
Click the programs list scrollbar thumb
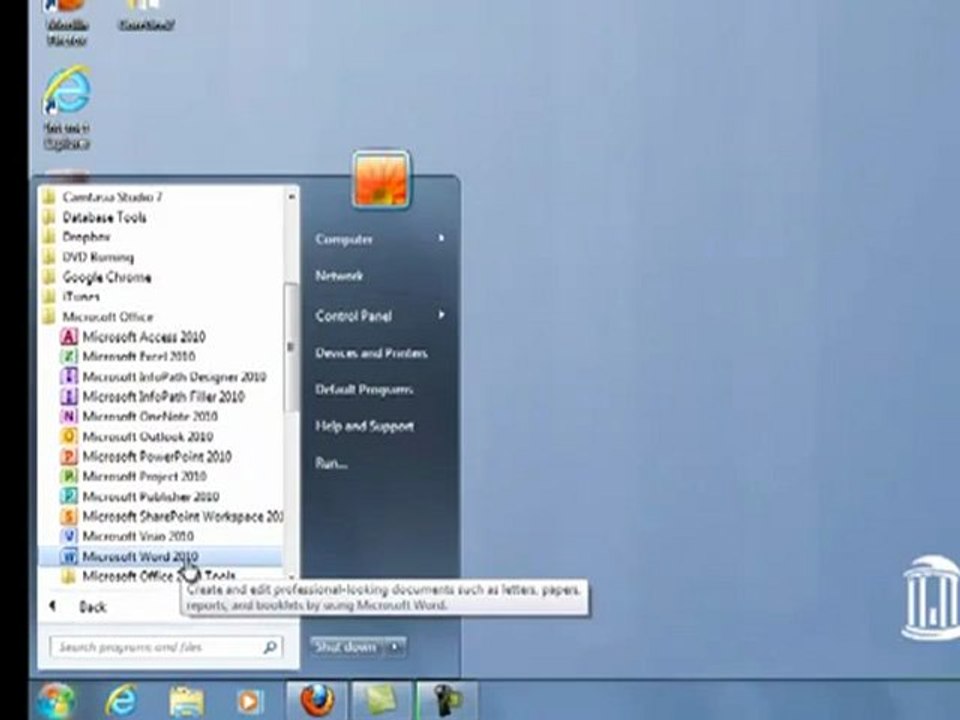(x=291, y=347)
